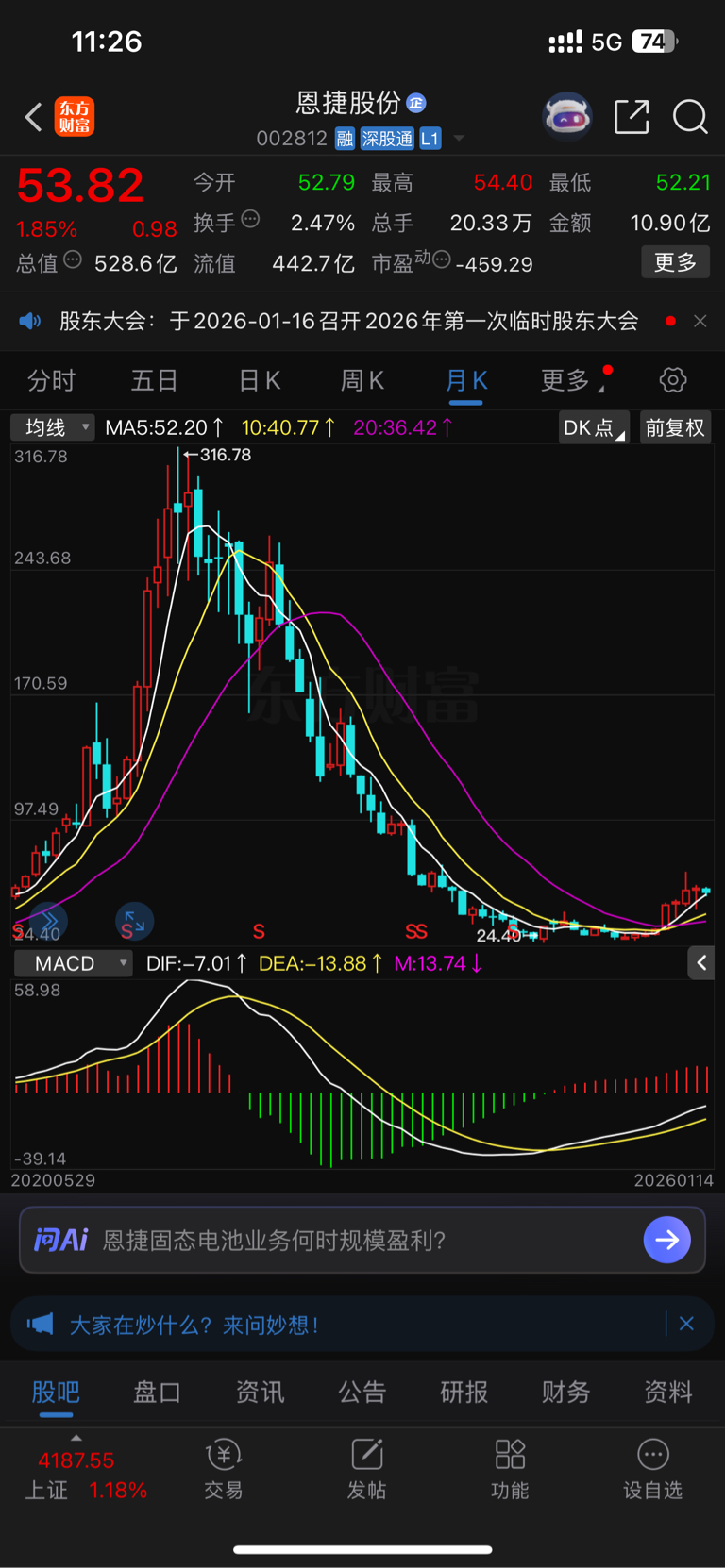Open the 功能 functions icon
Image resolution: width=725 pixels, height=1568 pixels.
510,1470
